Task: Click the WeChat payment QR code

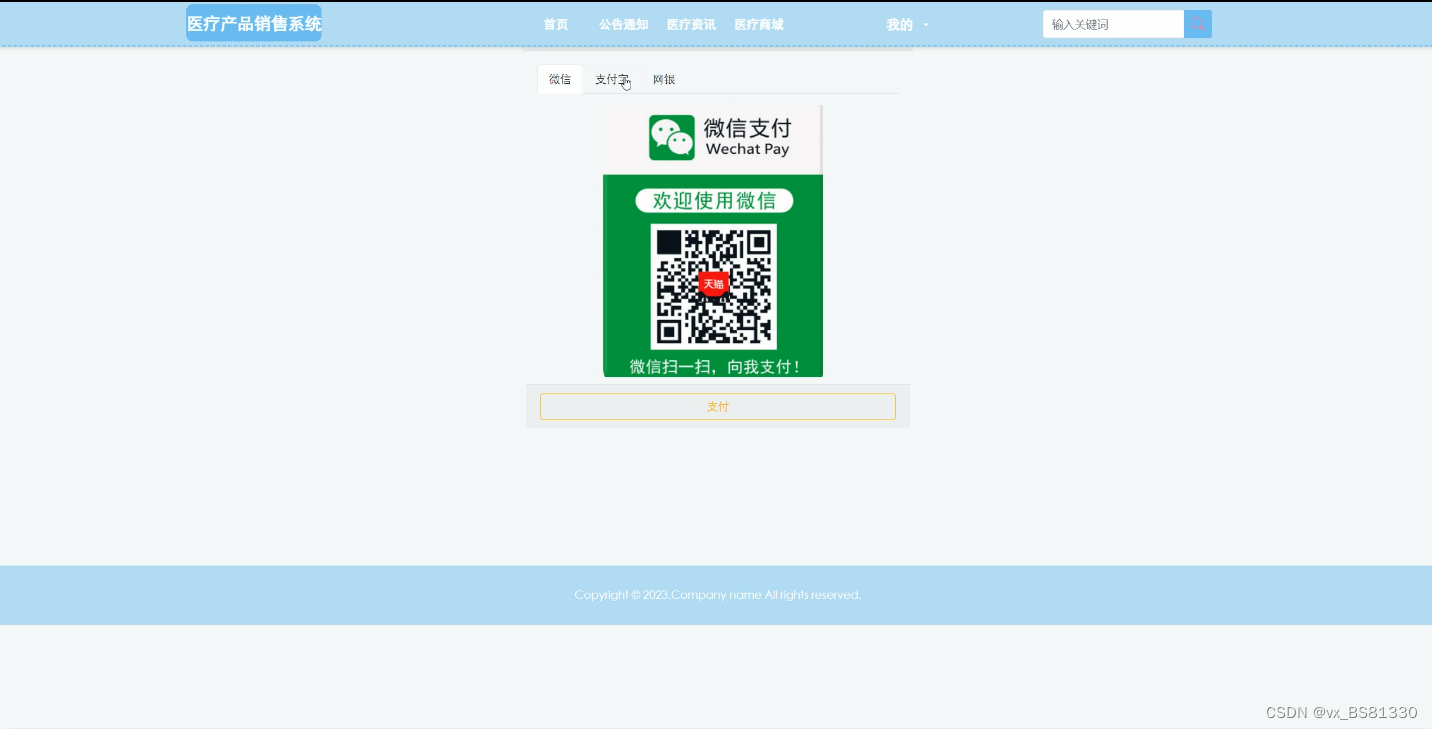Action: [x=714, y=286]
